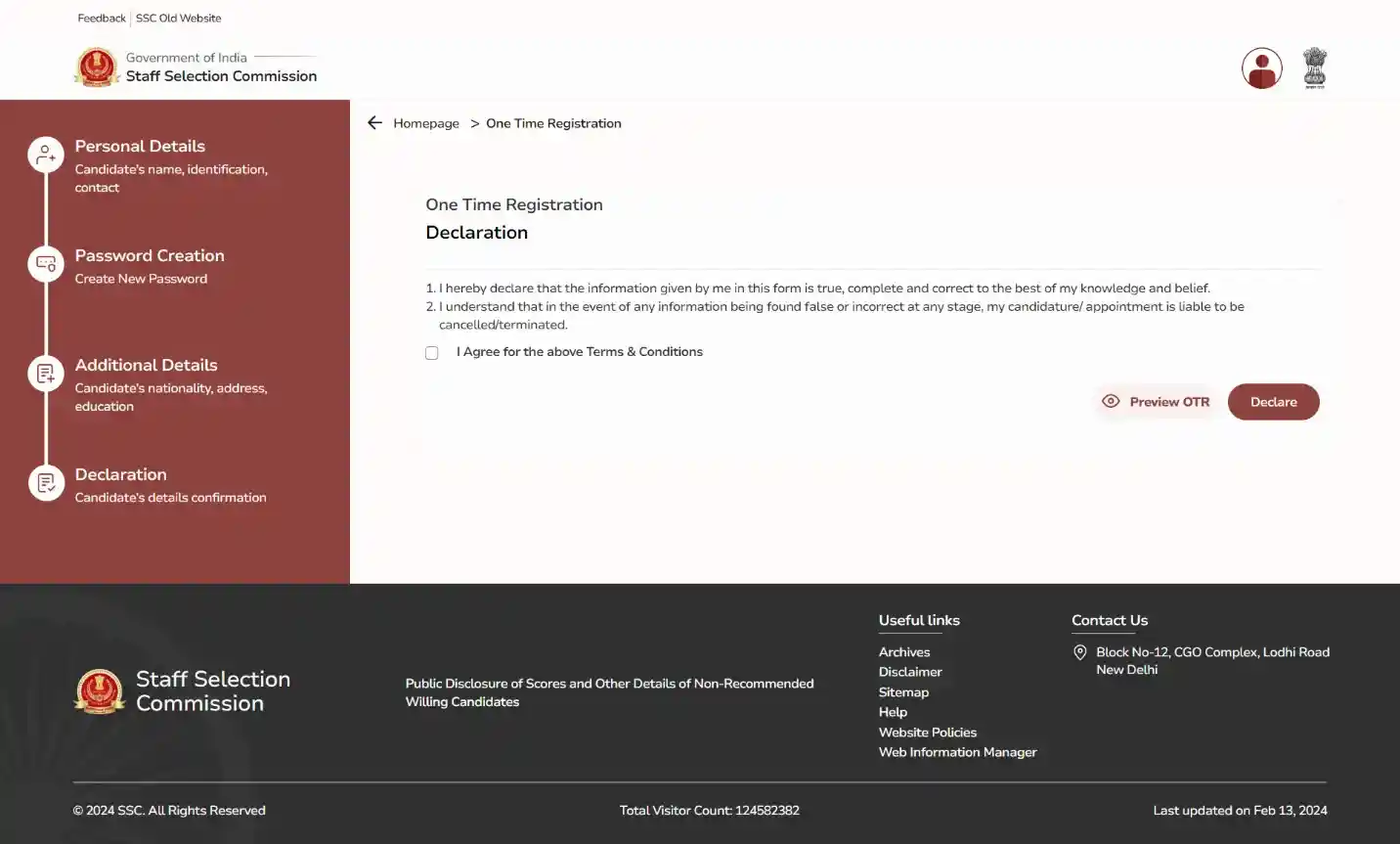Open the Website Policies footer link
Viewport: 1400px width, 844px height.
(x=928, y=733)
